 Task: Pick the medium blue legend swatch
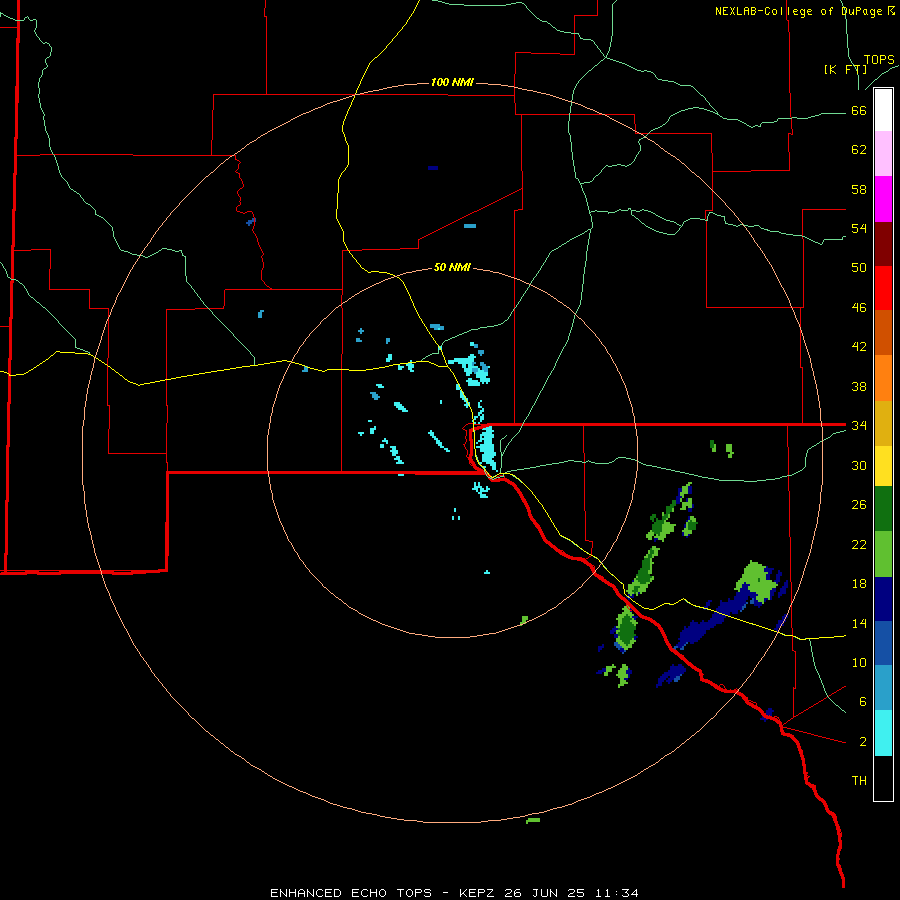pyautogui.click(x=883, y=643)
